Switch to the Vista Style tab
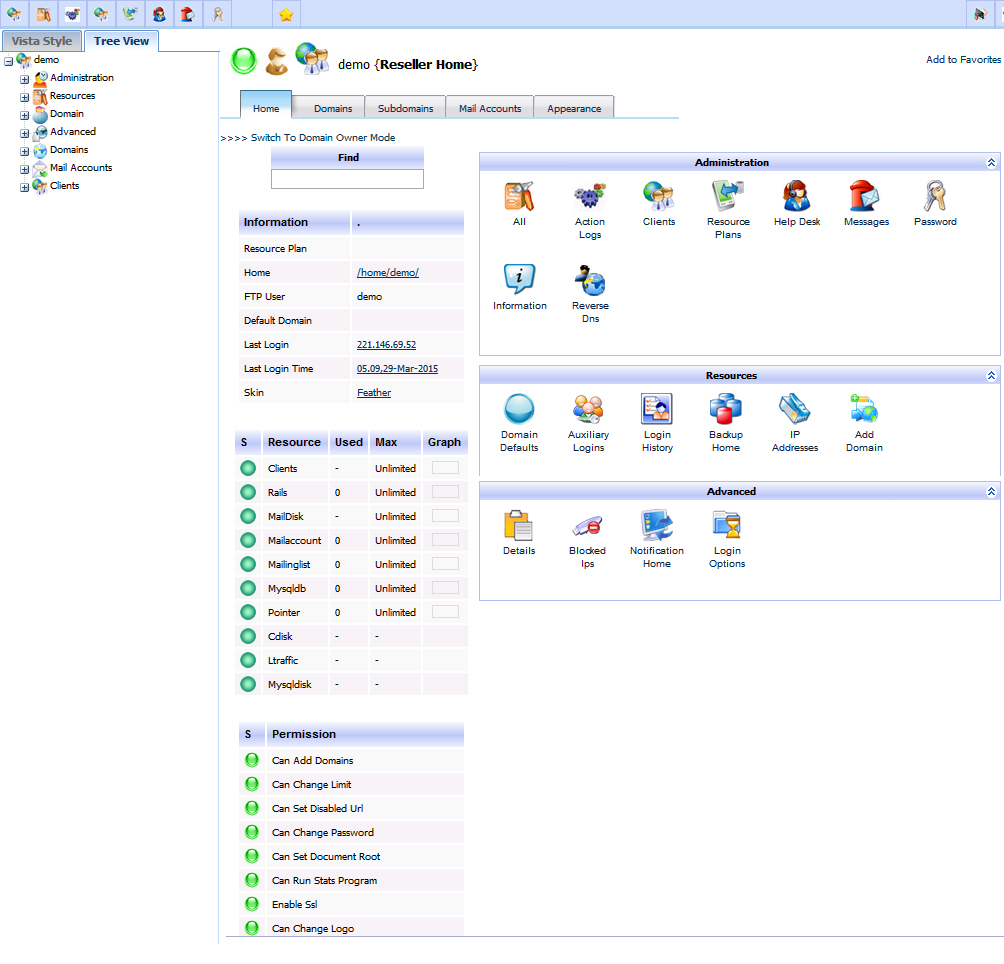The image size is (1004, 964). click(42, 41)
